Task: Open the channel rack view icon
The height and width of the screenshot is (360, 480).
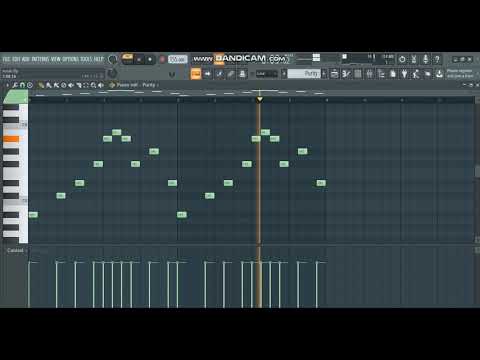Action: 358,74
